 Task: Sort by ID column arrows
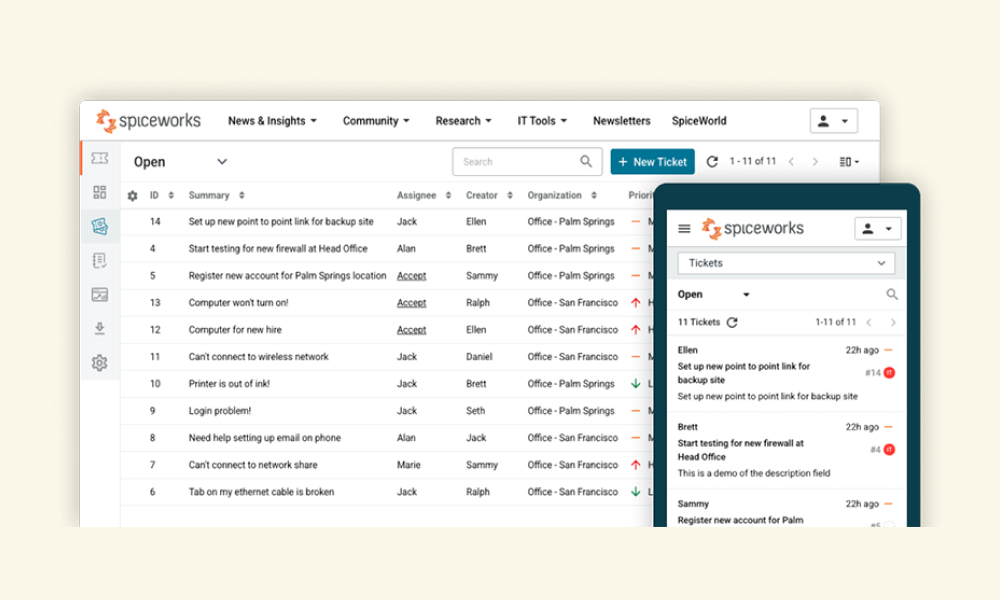coord(171,196)
